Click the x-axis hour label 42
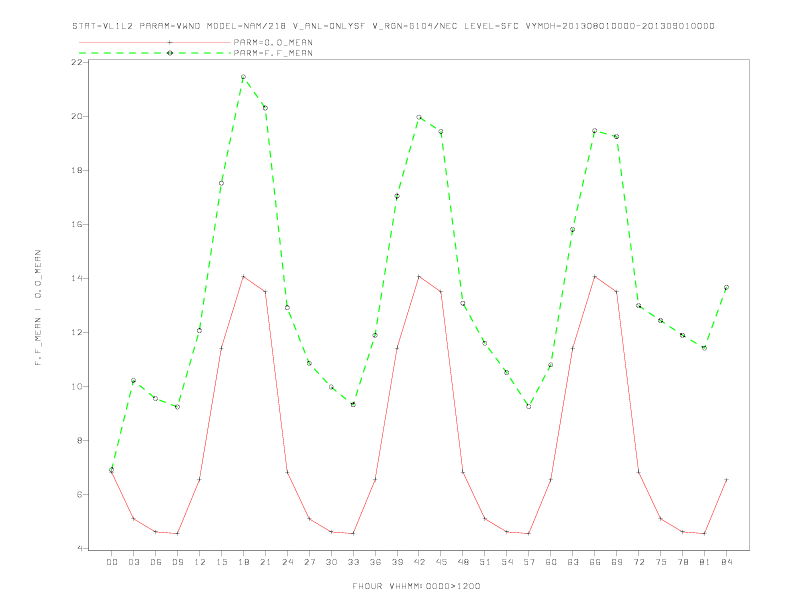792x612 pixels. click(419, 562)
